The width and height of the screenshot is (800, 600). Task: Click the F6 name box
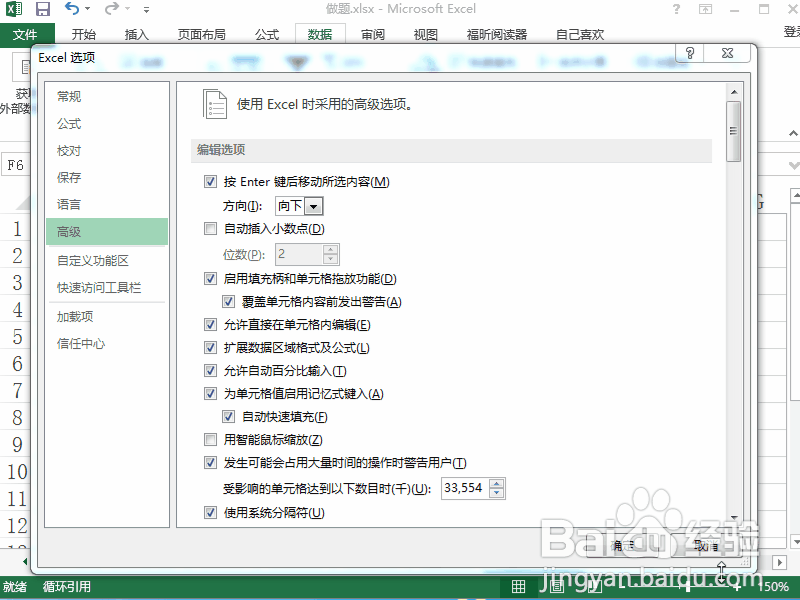coord(16,165)
